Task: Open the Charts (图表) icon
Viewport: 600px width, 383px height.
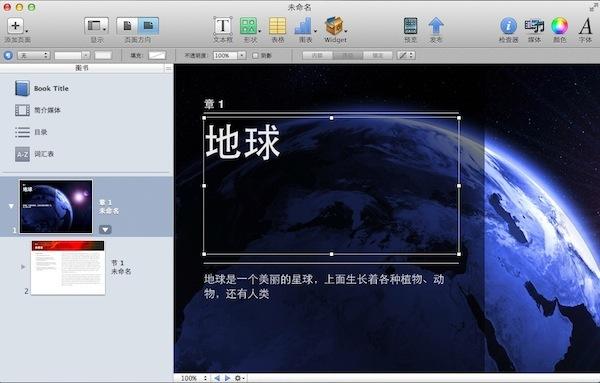Action: (x=303, y=26)
